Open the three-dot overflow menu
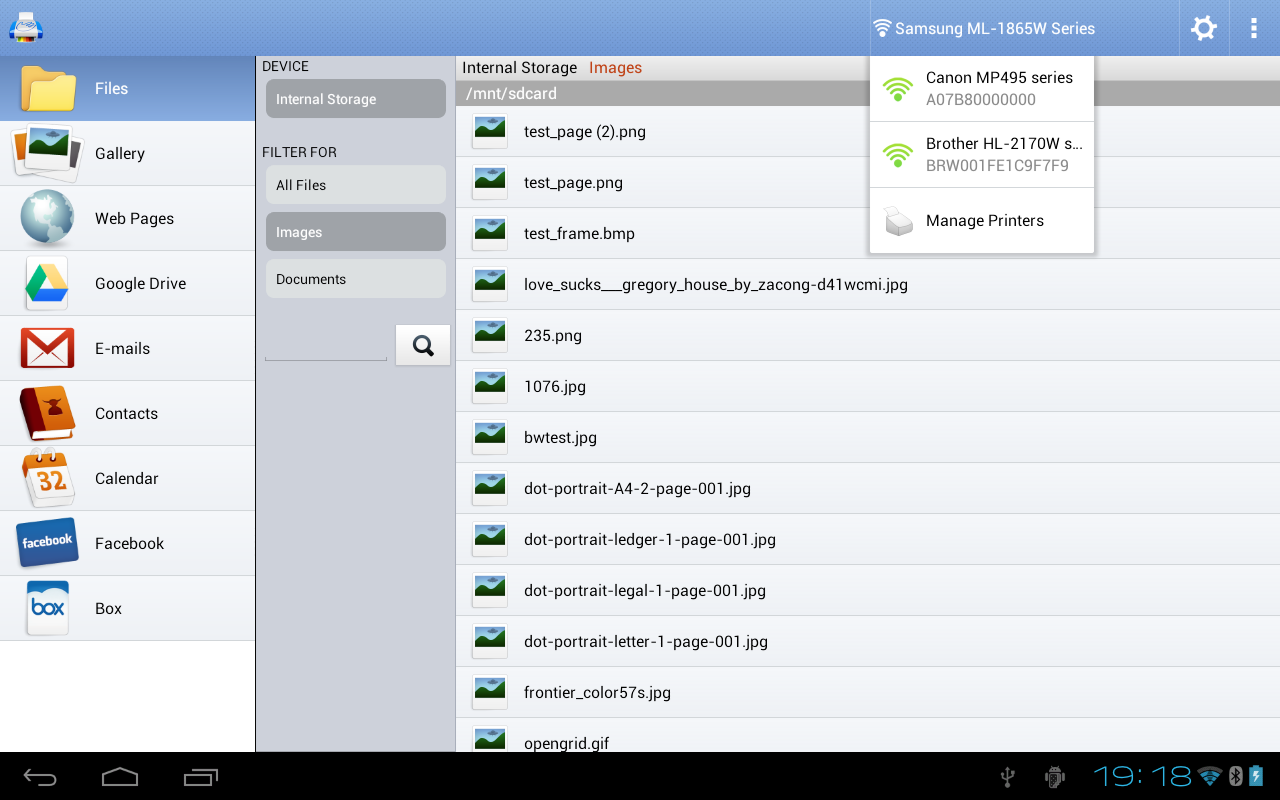The image size is (1280, 800). (x=1253, y=28)
